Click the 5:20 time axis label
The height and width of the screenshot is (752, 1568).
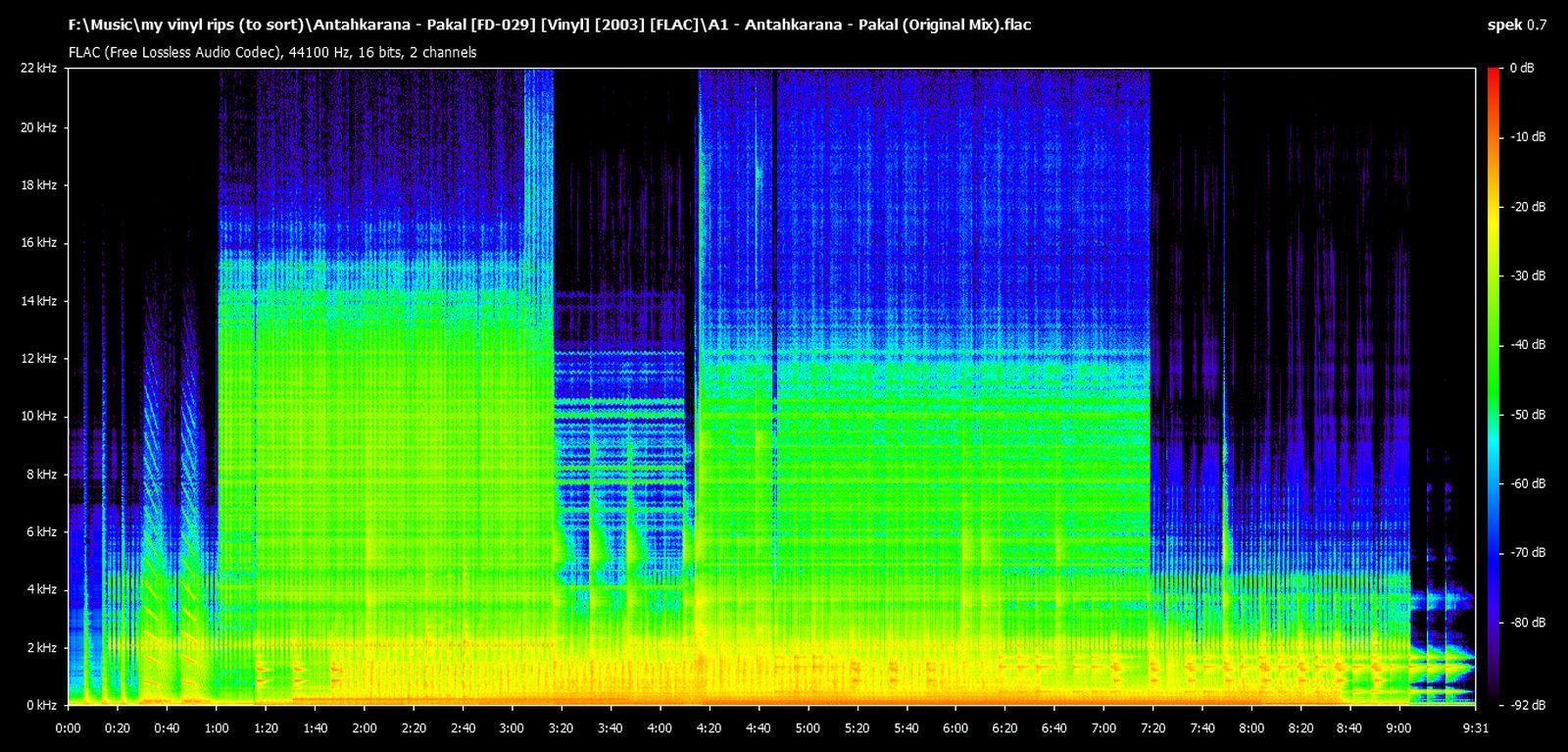click(x=857, y=728)
